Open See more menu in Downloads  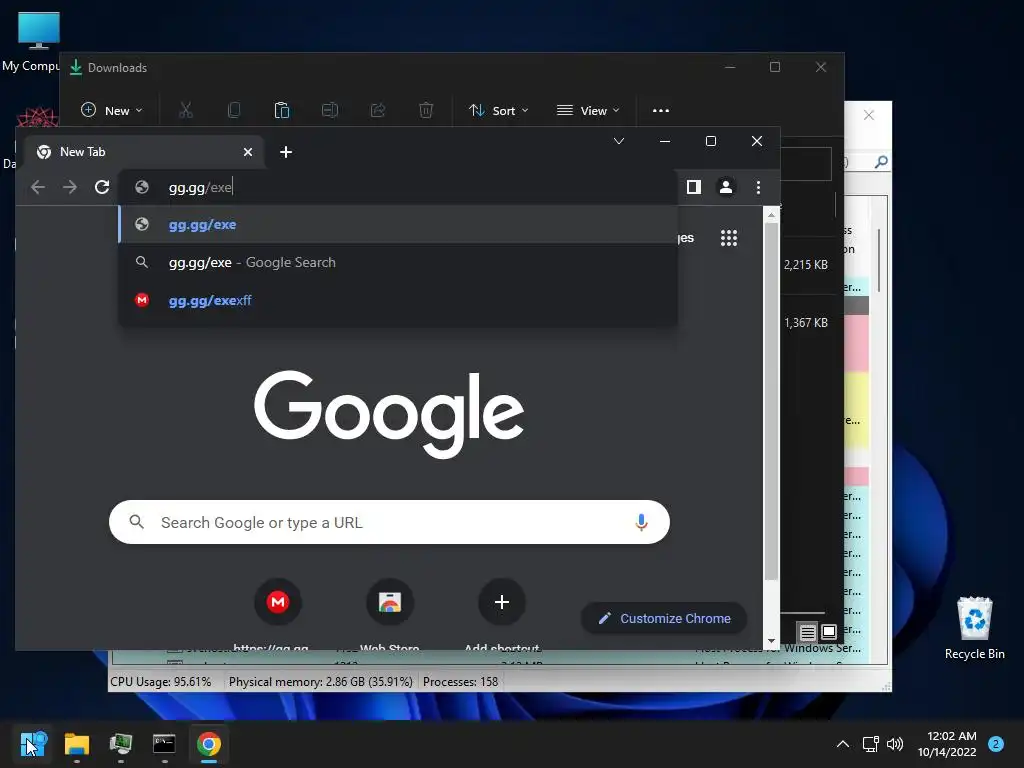pyautogui.click(x=661, y=110)
